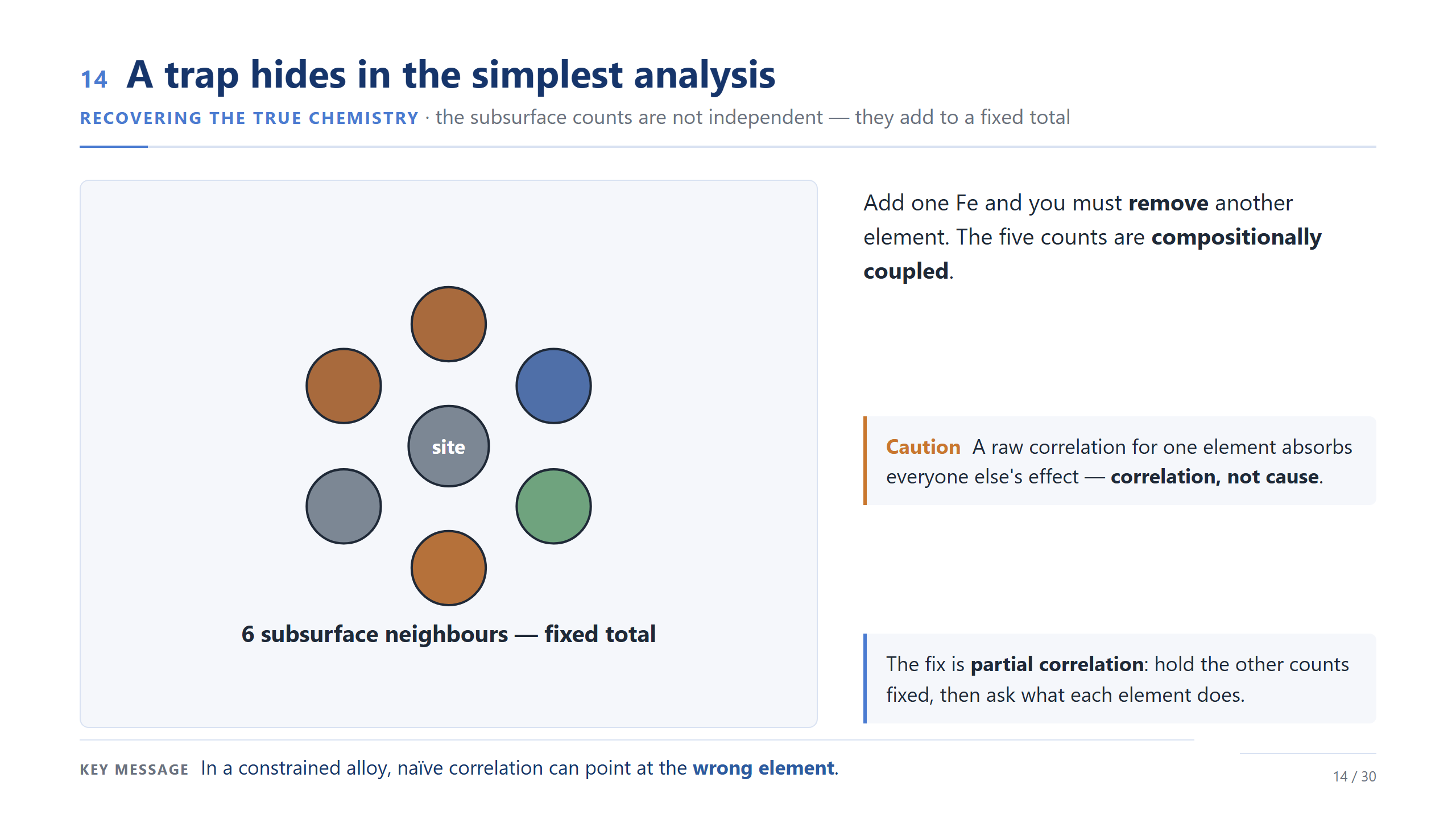Click the "KEY MESSAGE" label
1456x819 pixels.
[x=134, y=770]
